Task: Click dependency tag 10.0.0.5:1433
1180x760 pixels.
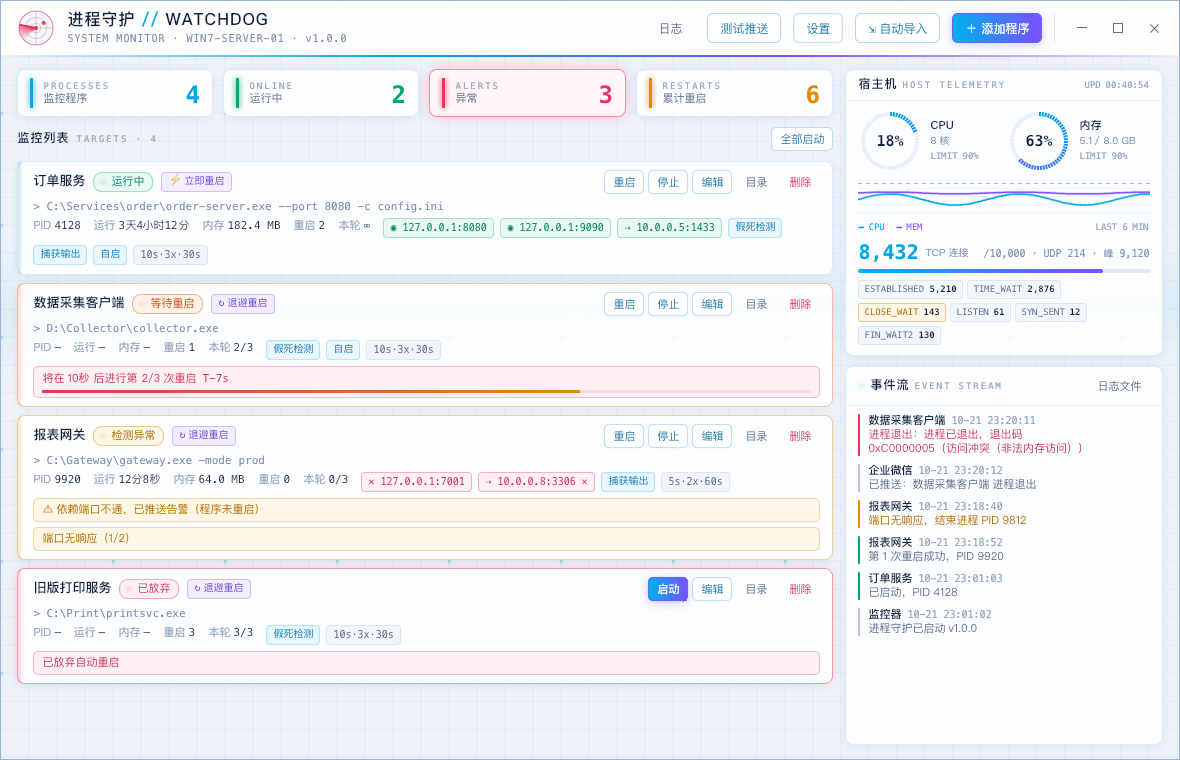Action: point(670,227)
